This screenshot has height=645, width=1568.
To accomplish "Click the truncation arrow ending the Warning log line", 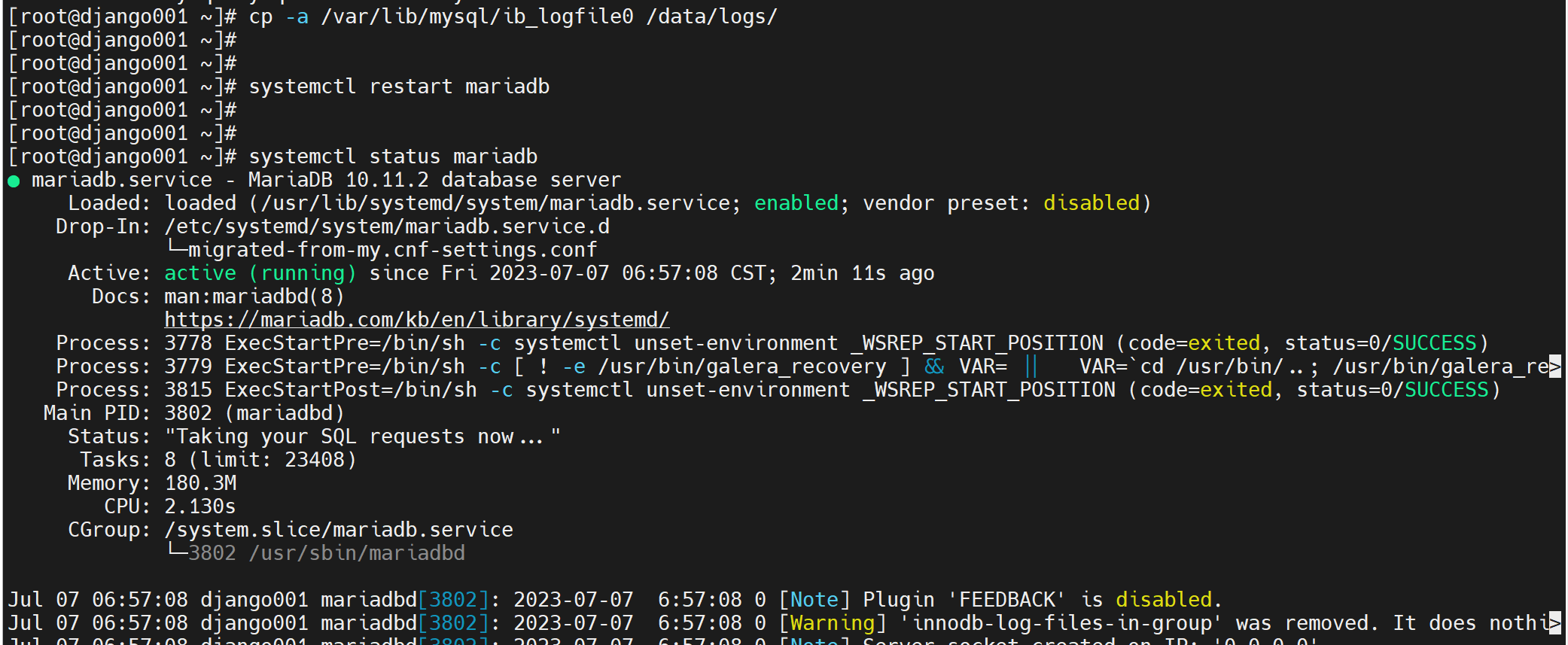I will (x=1554, y=623).
